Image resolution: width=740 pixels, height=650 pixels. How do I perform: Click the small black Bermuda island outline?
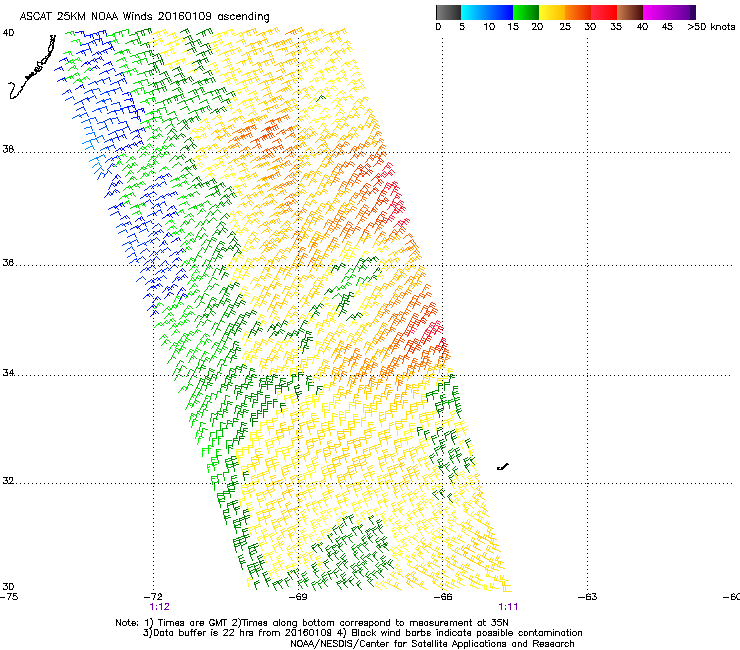pyautogui.click(x=503, y=467)
